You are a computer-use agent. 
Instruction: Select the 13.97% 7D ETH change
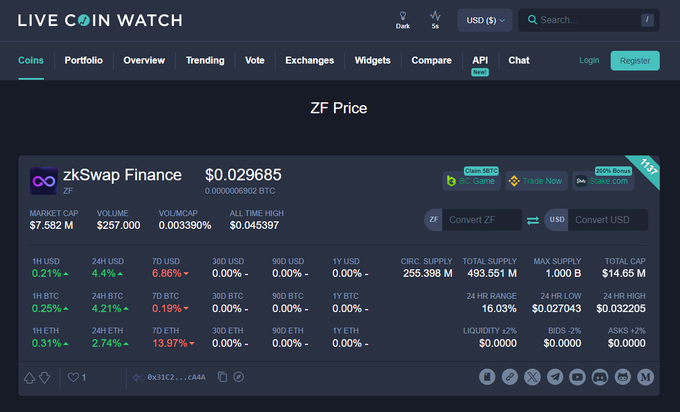tap(170, 343)
